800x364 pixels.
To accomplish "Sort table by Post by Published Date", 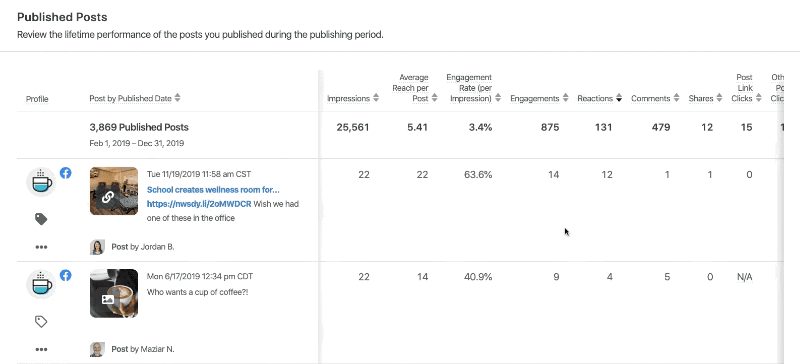I will (x=135, y=98).
